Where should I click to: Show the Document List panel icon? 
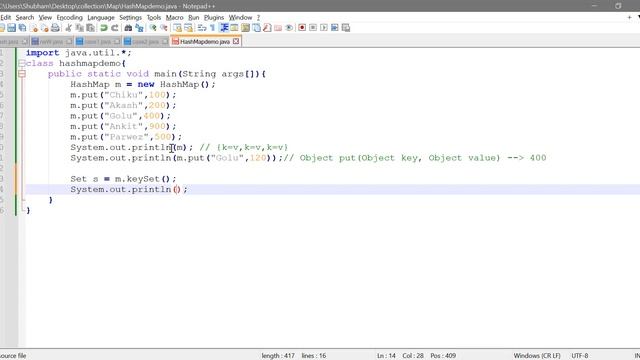click(x=256, y=28)
